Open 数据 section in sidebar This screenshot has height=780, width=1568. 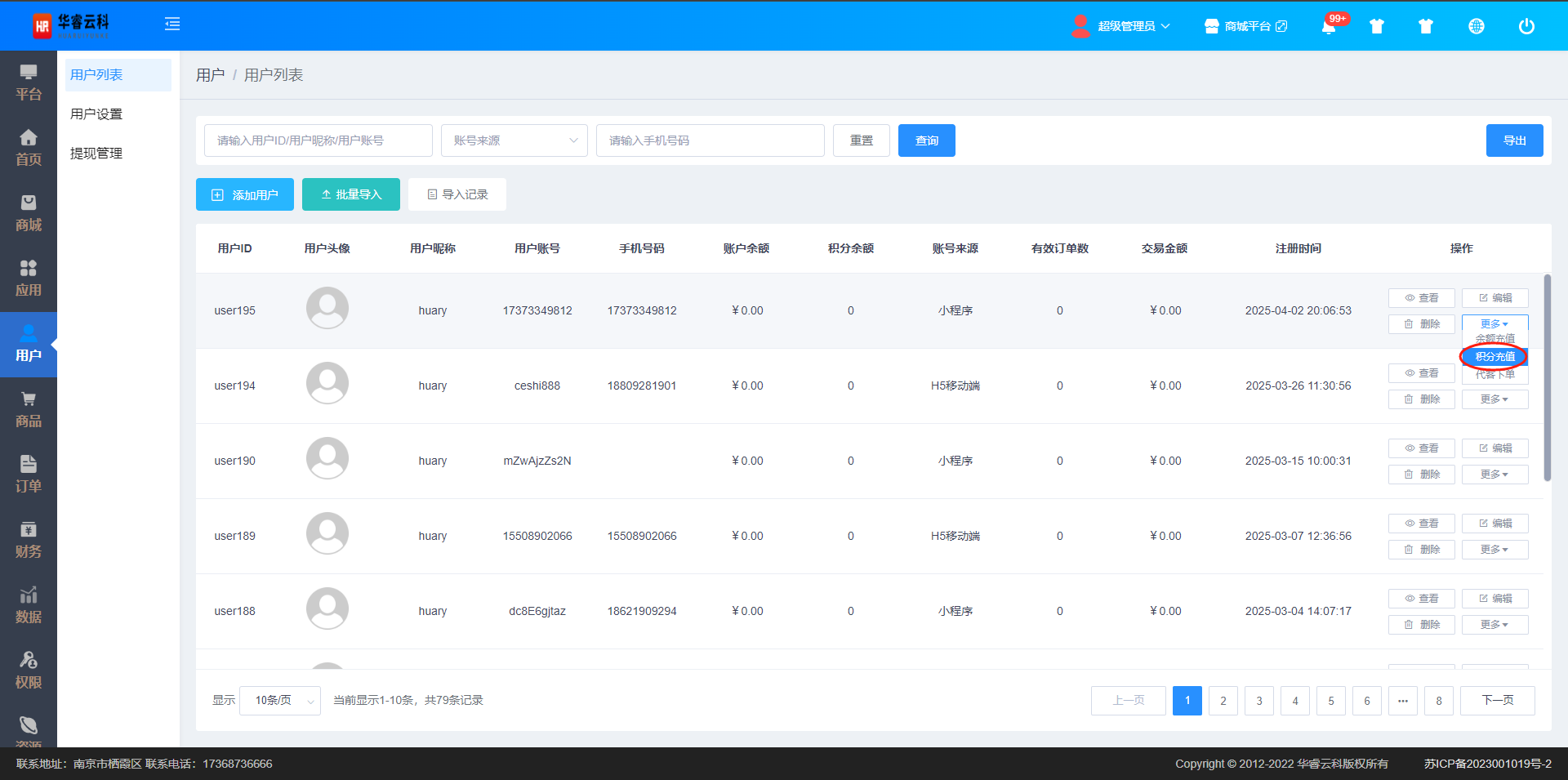(29, 605)
